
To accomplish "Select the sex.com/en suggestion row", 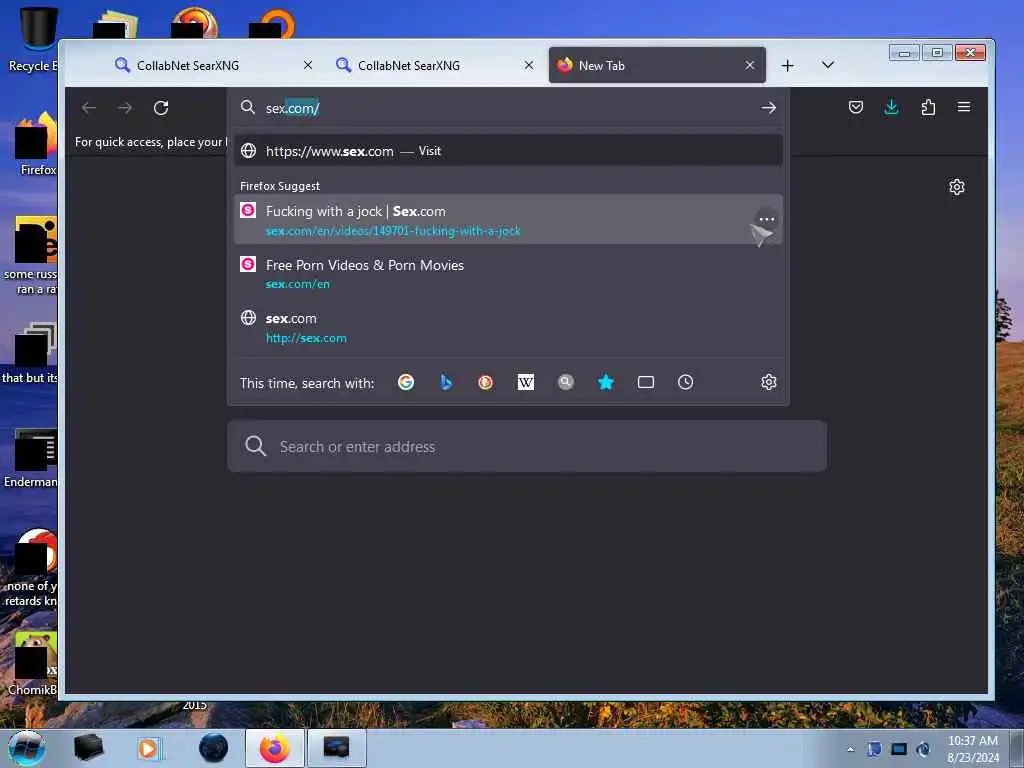I will (x=508, y=274).
